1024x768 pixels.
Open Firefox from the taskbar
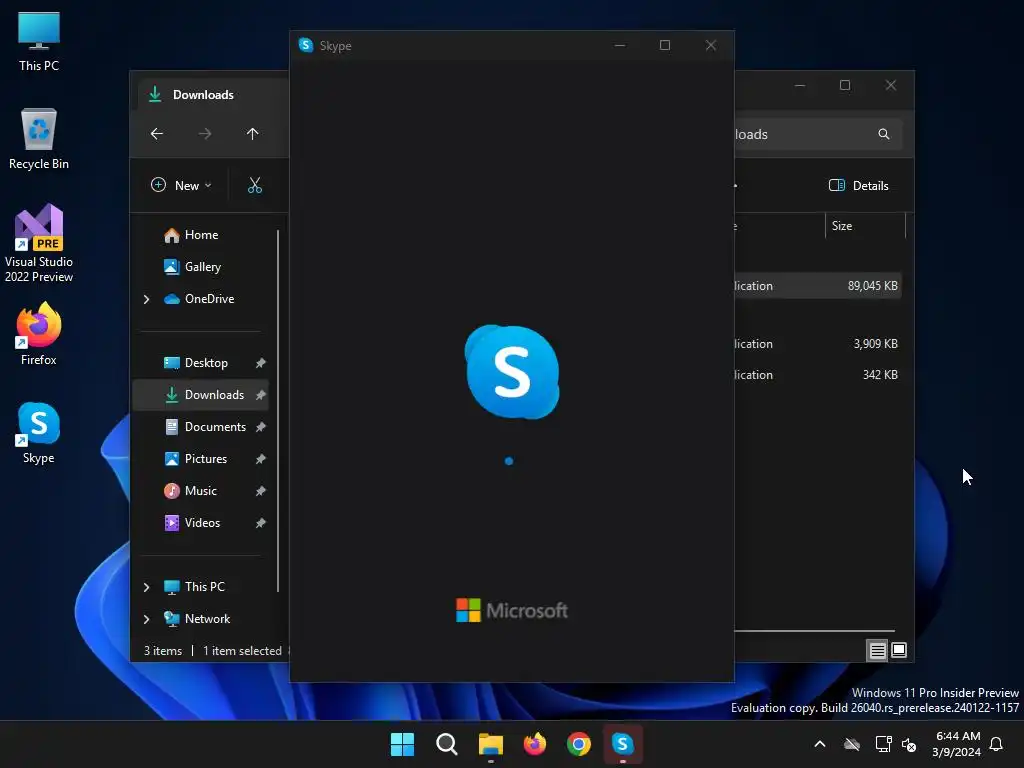[535, 744]
